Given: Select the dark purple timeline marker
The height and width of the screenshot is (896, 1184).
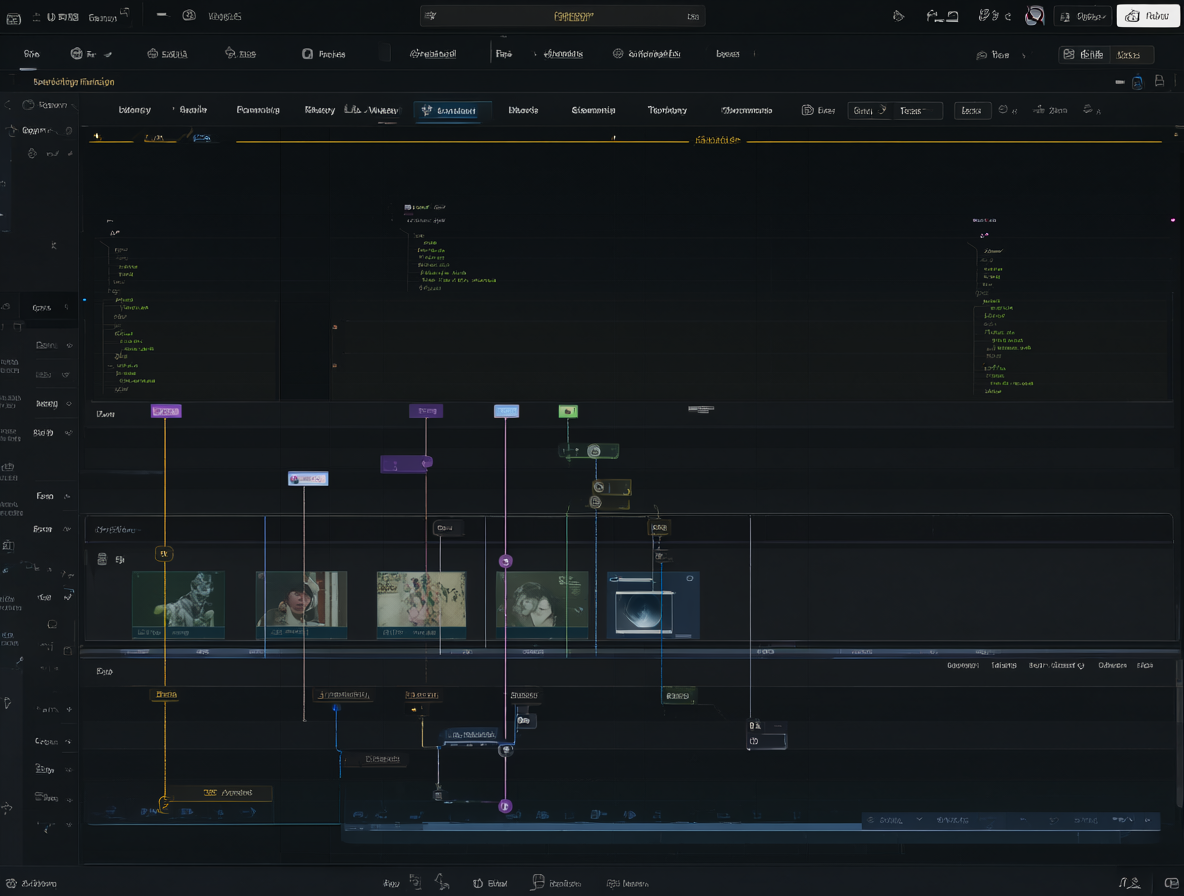Looking at the screenshot, I should point(426,411).
